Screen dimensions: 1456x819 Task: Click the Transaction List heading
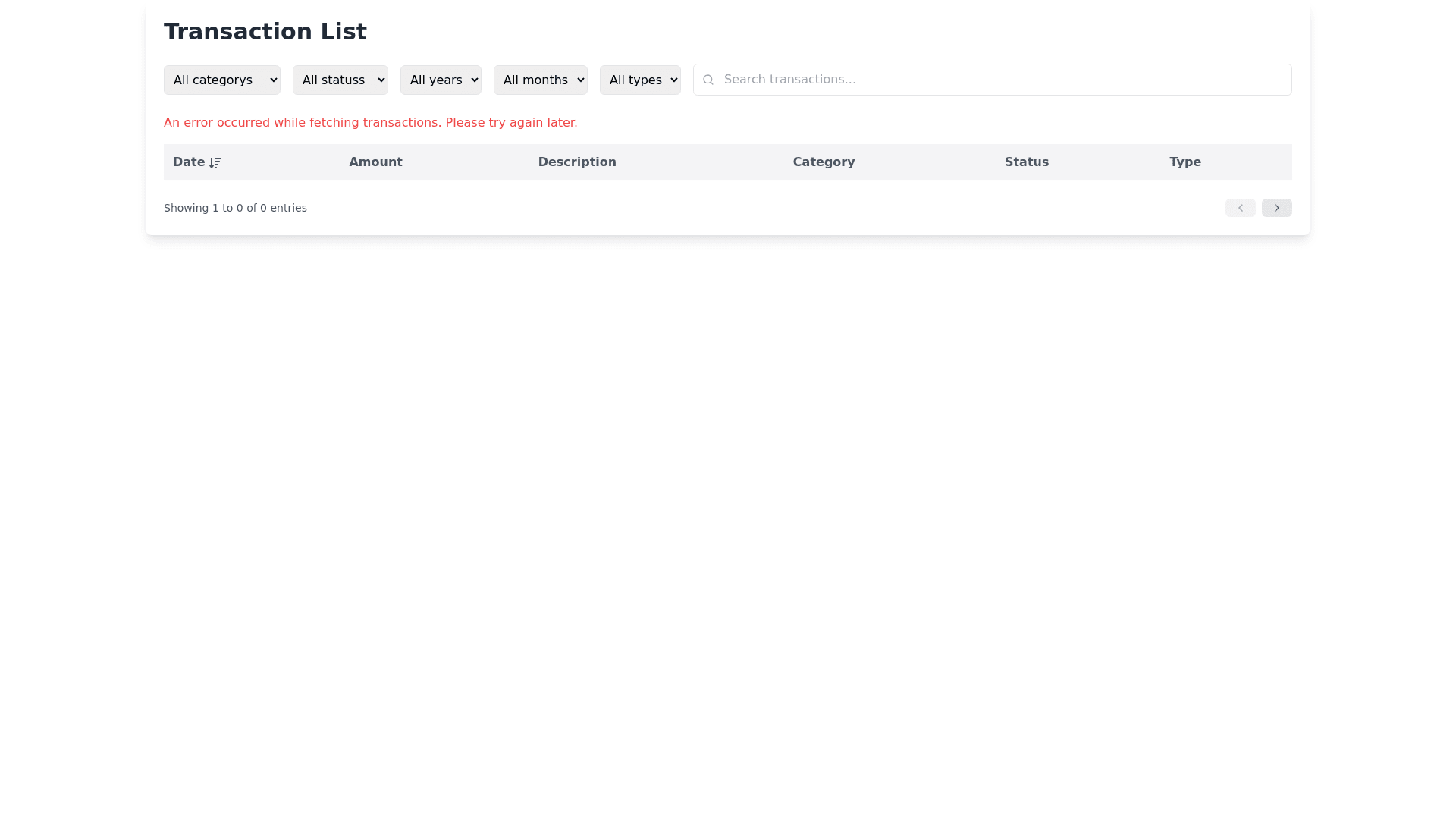point(265,32)
